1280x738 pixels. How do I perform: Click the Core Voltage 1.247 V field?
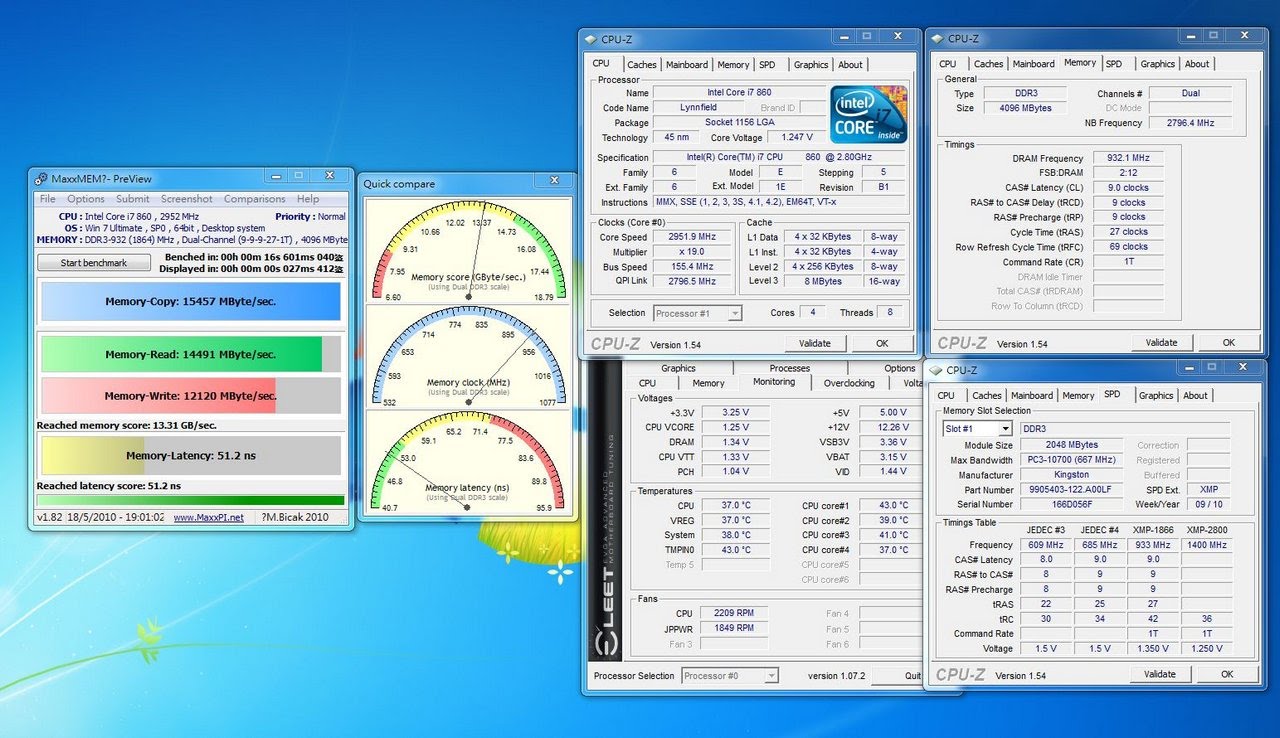click(797, 138)
